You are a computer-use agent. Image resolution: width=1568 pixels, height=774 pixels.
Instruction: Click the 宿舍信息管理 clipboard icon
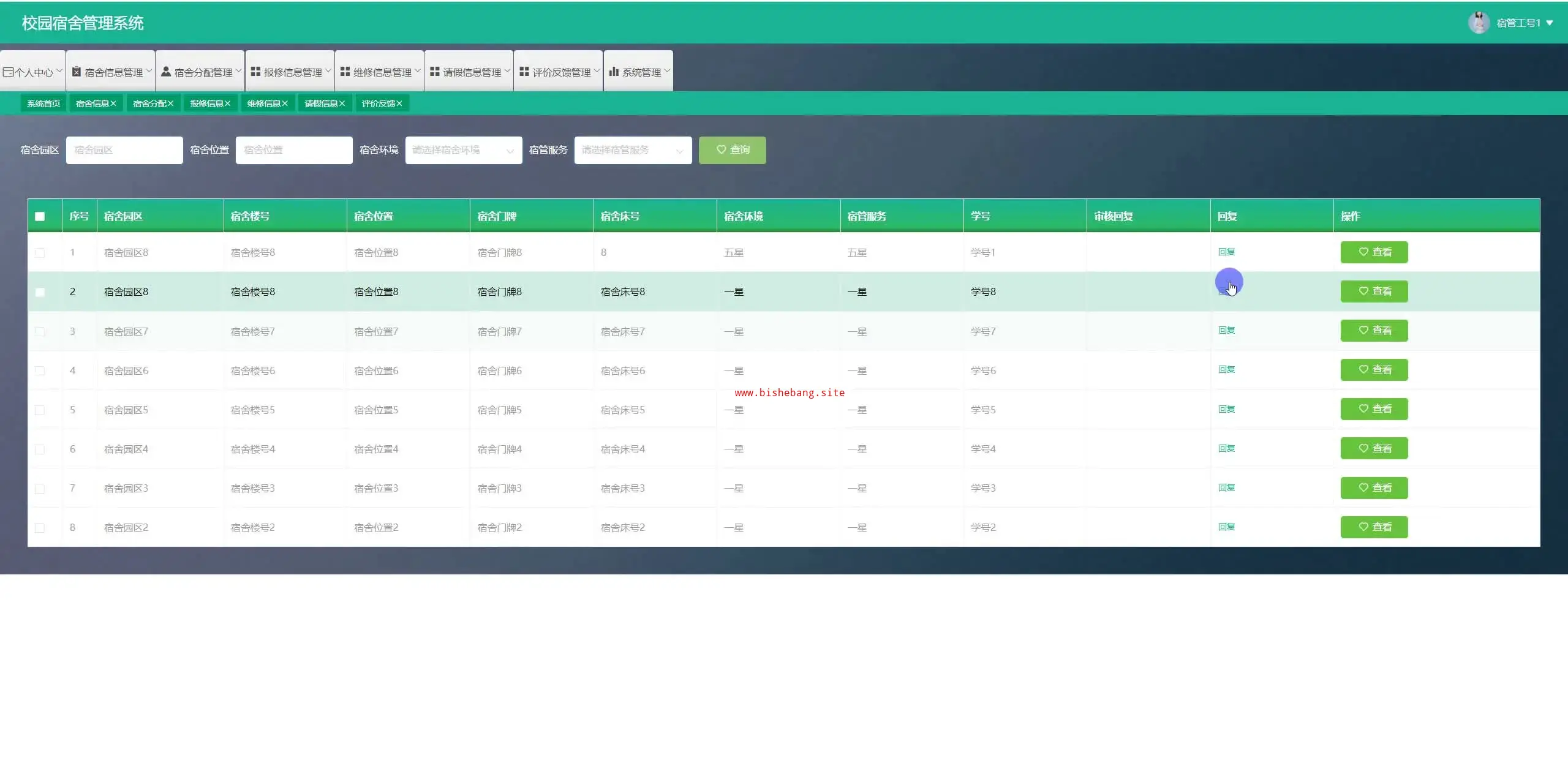point(77,72)
